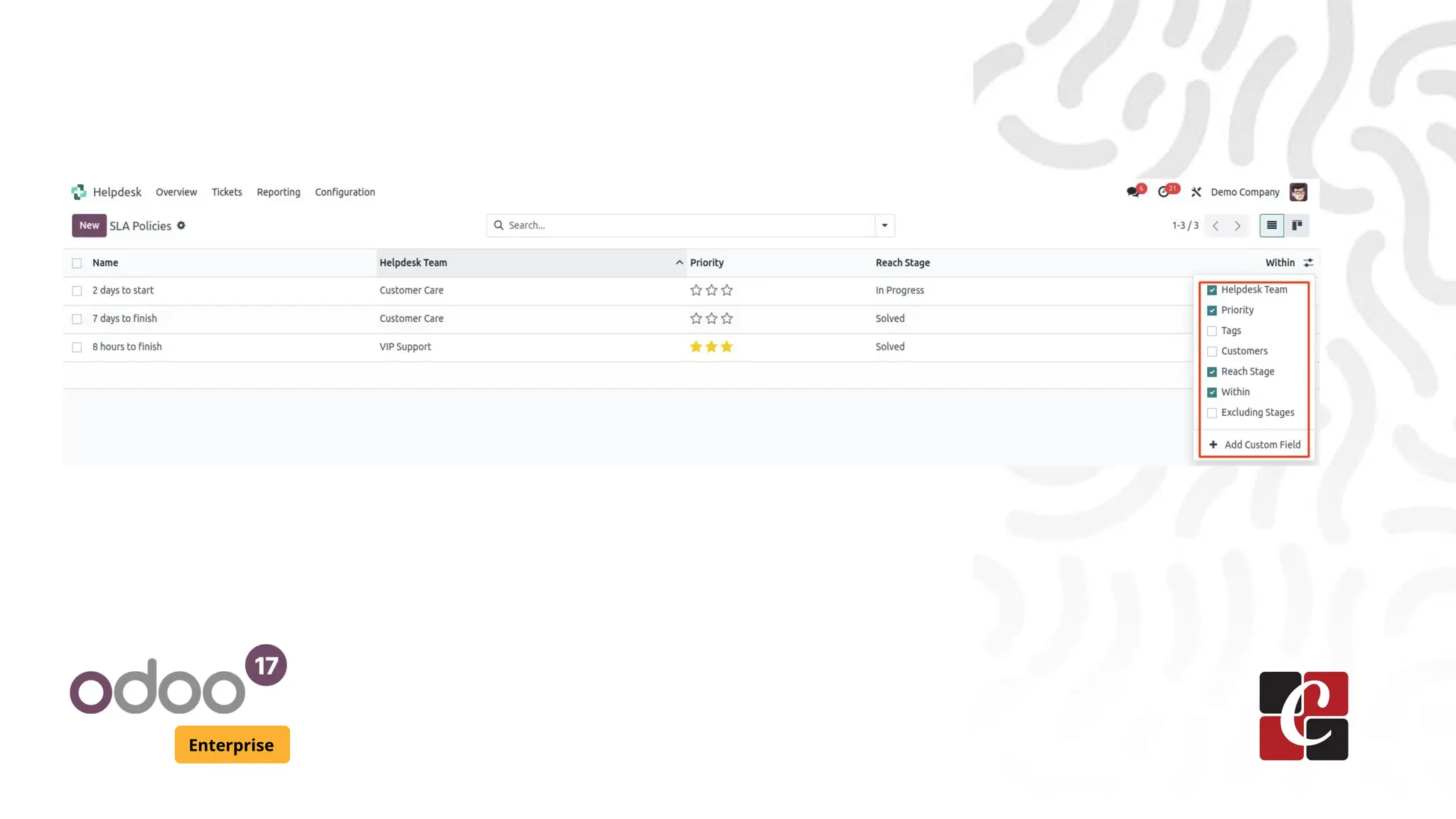The image size is (1456, 819).
Task: Uncheck the Priority column option
Action: click(x=1212, y=310)
